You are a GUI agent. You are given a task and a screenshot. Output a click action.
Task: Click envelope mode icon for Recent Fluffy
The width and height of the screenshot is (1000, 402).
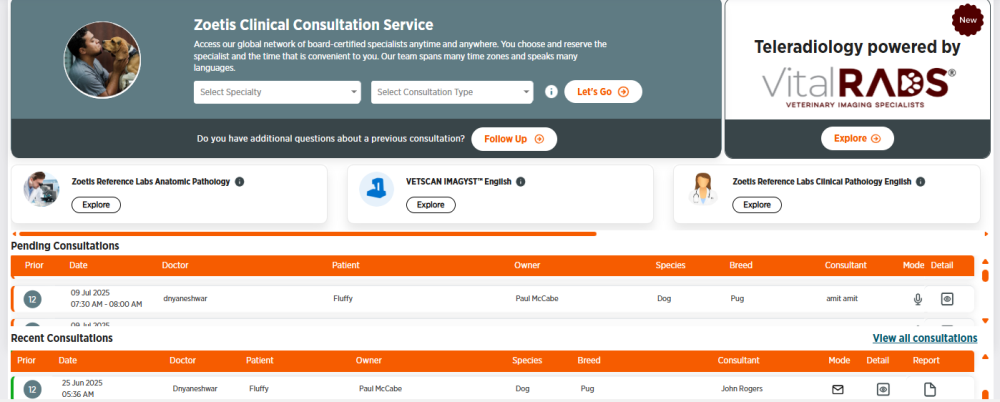pyautogui.click(x=837, y=389)
